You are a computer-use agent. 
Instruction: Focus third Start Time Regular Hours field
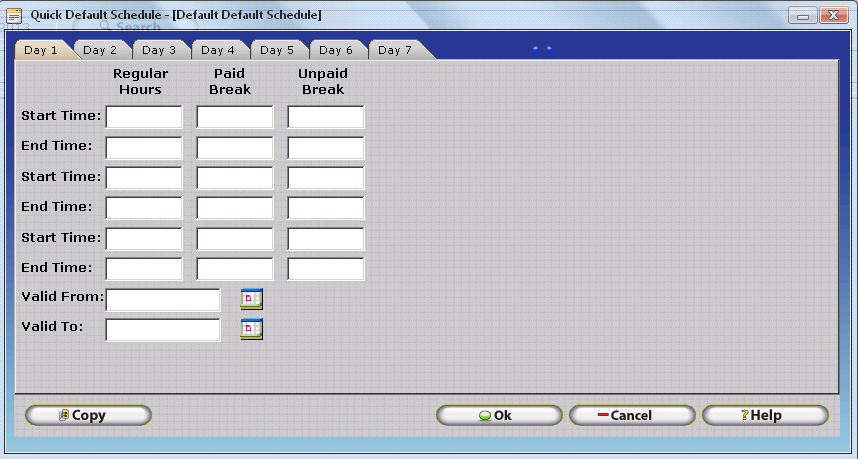tap(144, 238)
